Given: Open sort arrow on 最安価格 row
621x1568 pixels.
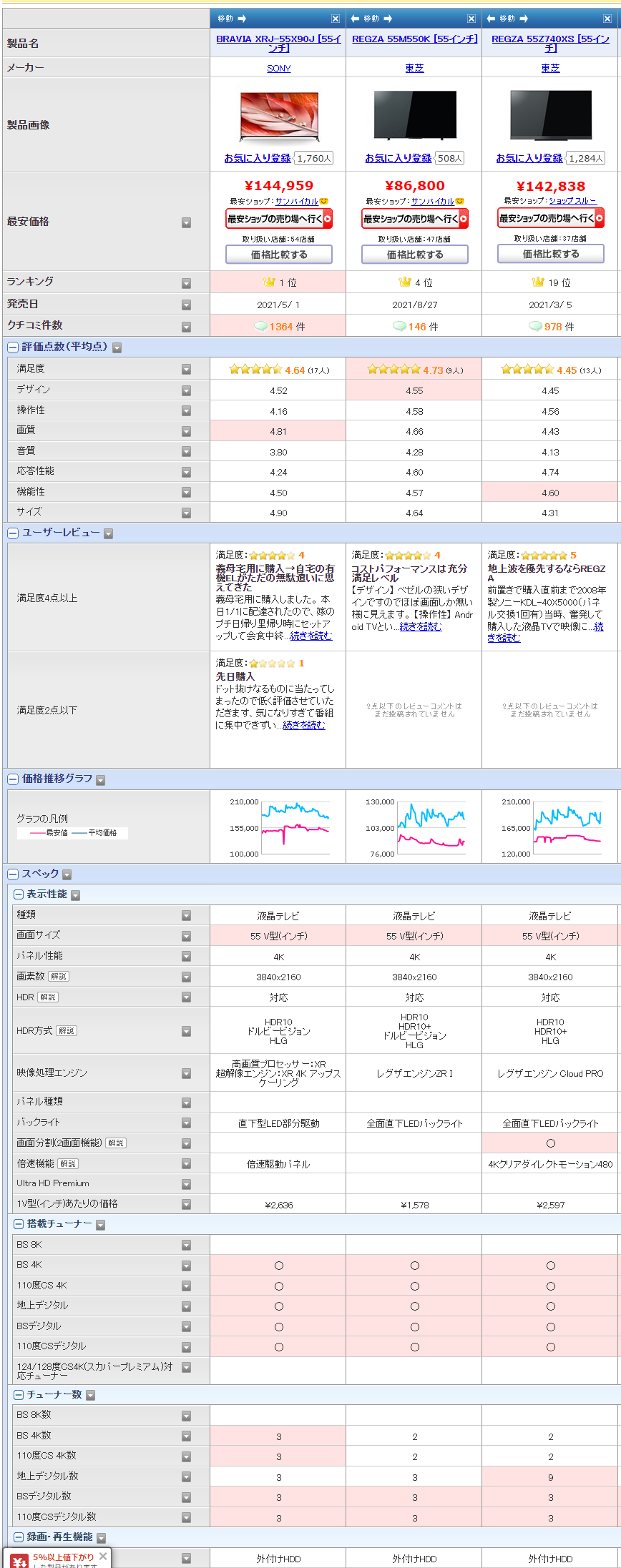Looking at the screenshot, I should [186, 222].
